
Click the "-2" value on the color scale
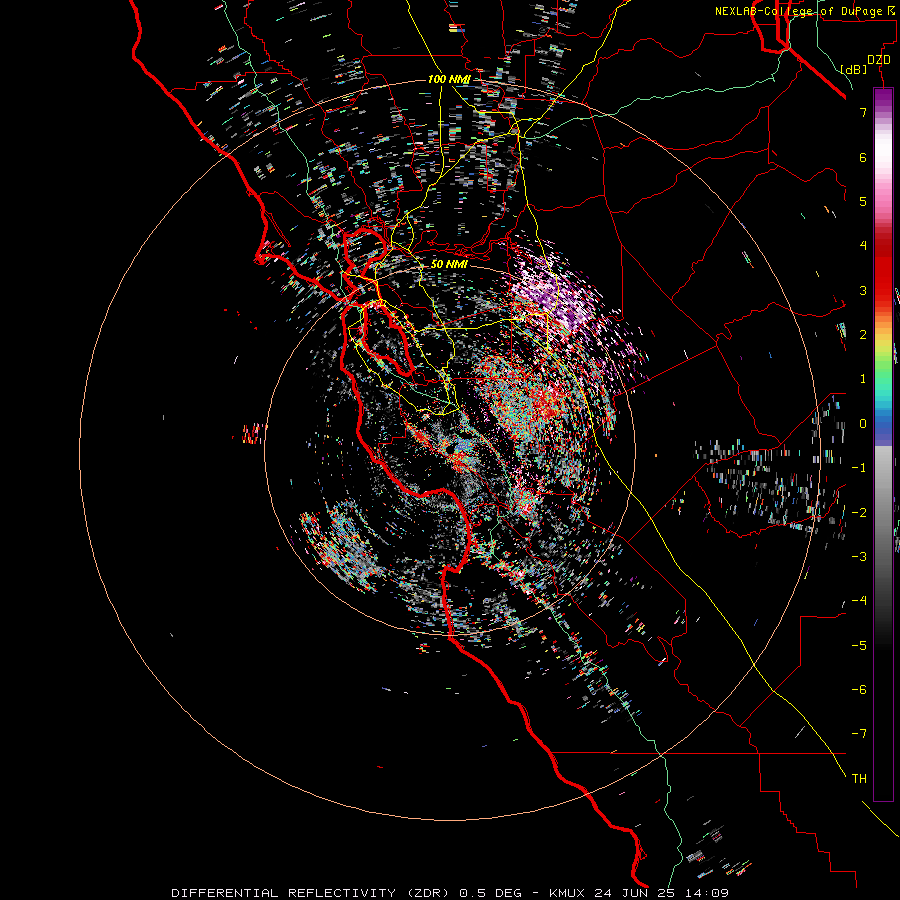point(859,513)
